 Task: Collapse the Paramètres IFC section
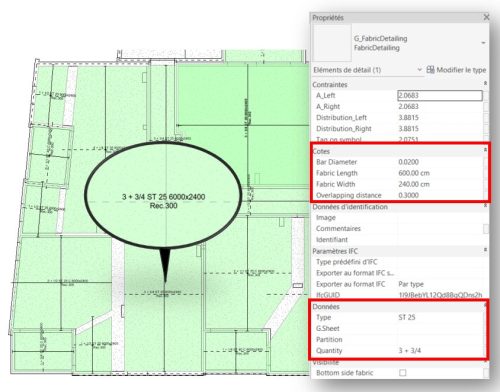point(486,250)
